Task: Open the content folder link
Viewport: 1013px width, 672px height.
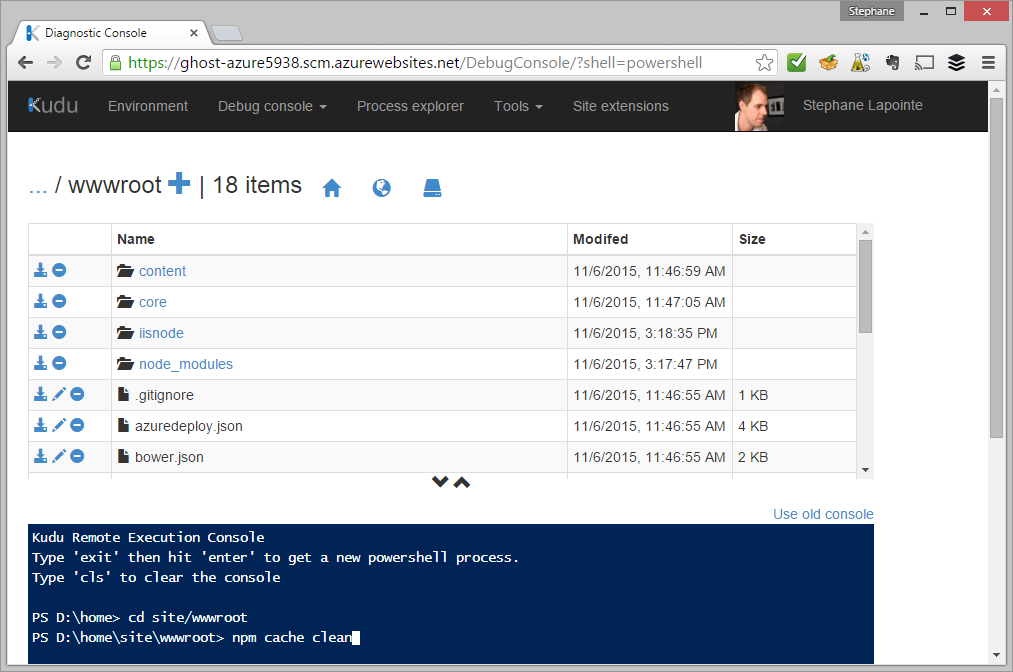Action: pos(162,271)
